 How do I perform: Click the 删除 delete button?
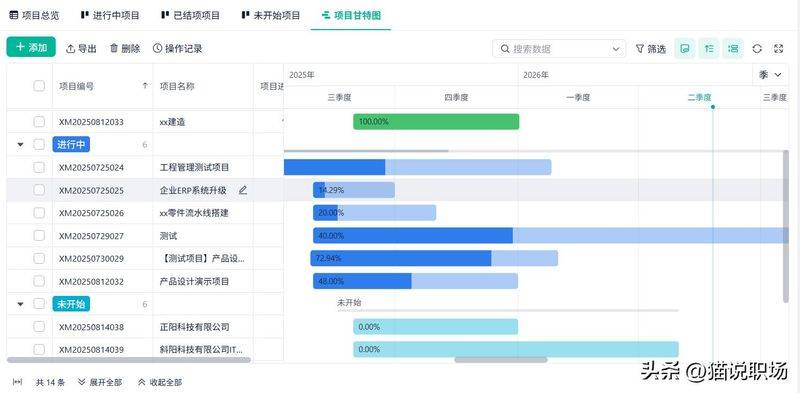click(x=125, y=48)
